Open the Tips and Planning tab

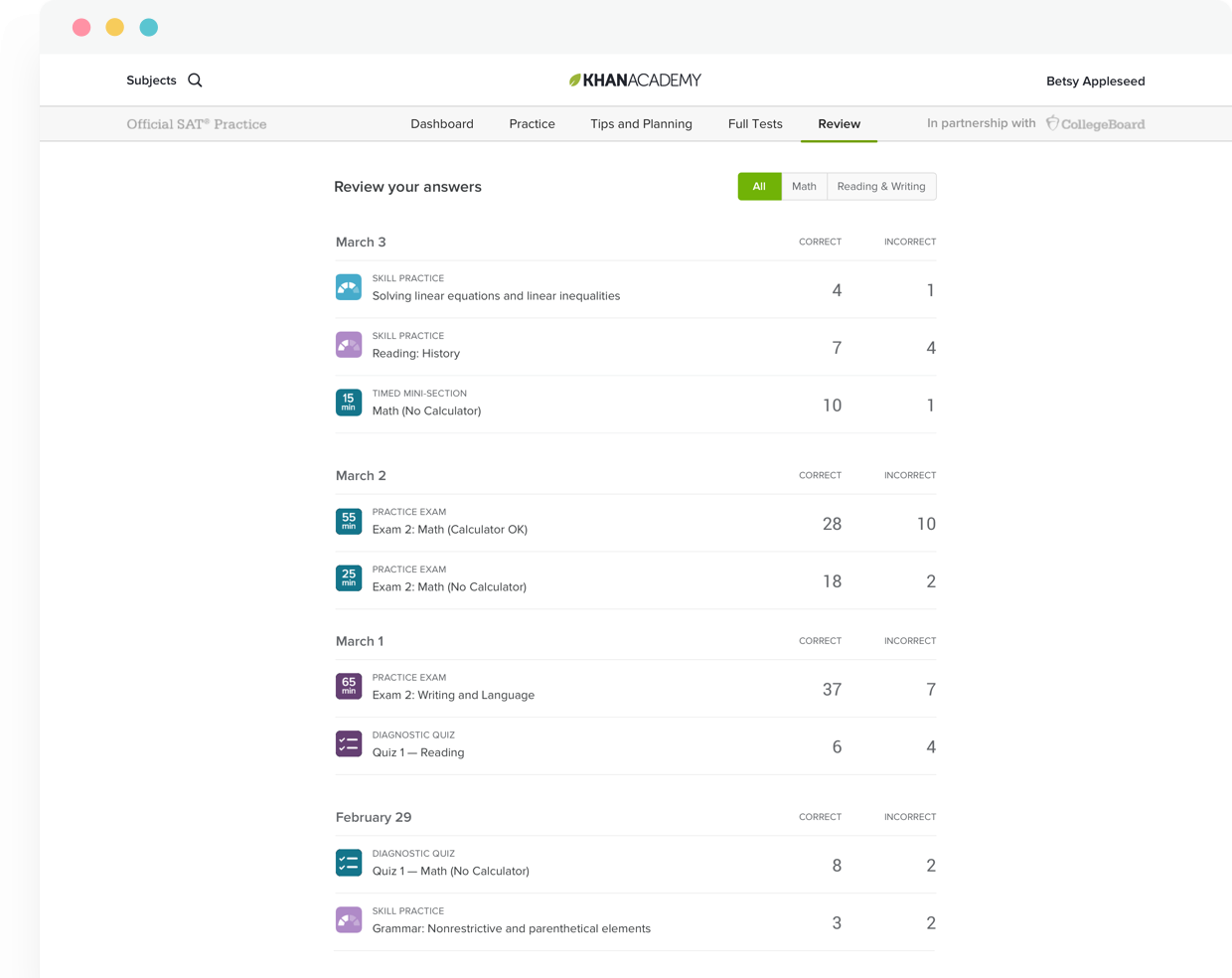point(641,124)
